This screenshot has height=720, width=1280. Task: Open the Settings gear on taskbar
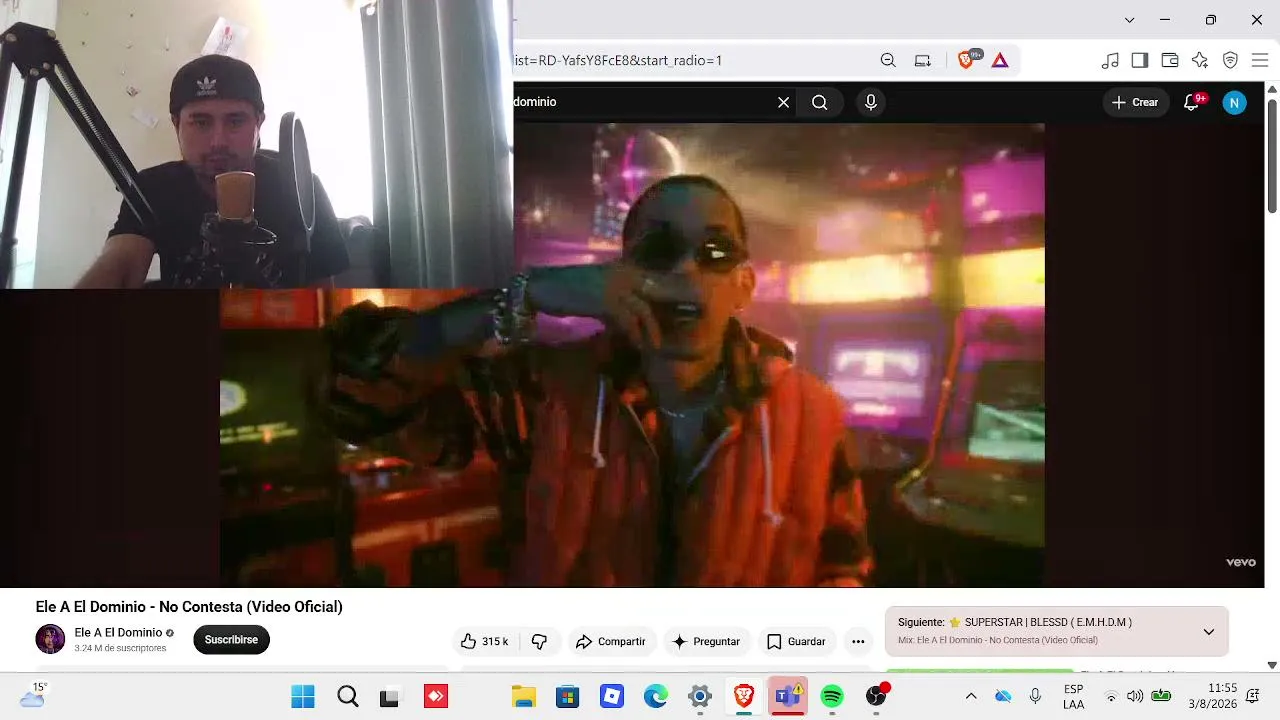coord(700,696)
